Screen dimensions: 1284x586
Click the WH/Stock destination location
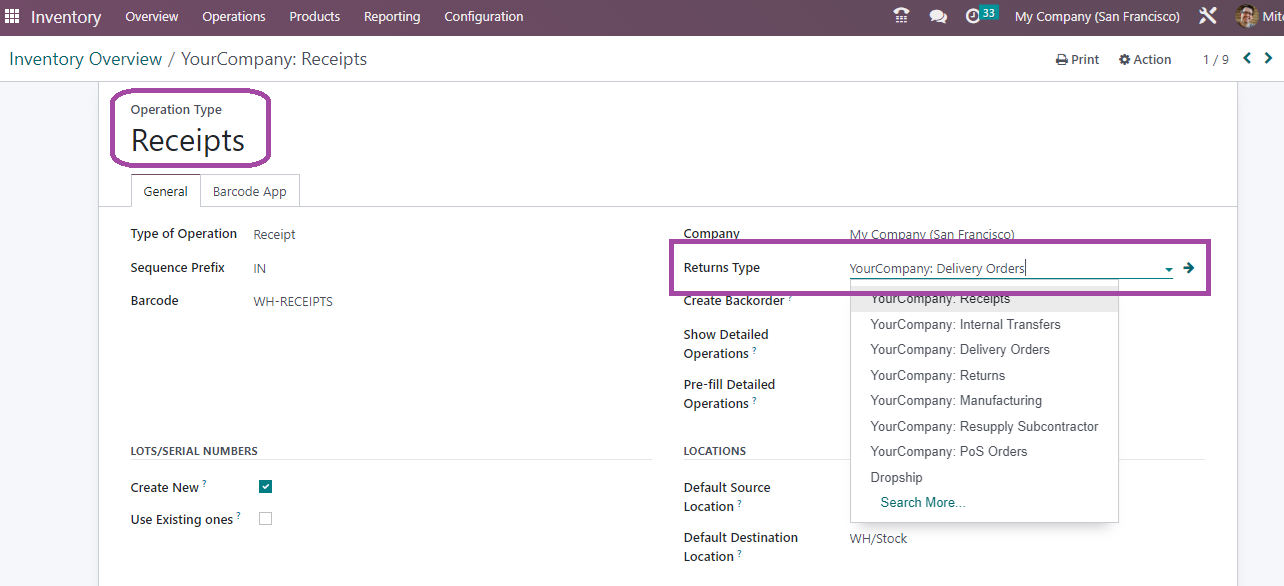point(878,538)
